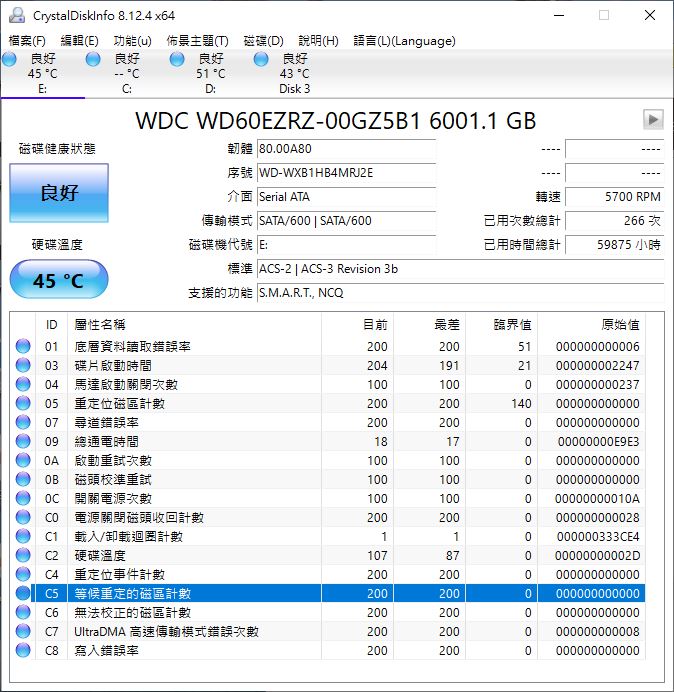The image size is (674, 692).
Task: Switch to the C: disk tab
Action: (x=127, y=73)
